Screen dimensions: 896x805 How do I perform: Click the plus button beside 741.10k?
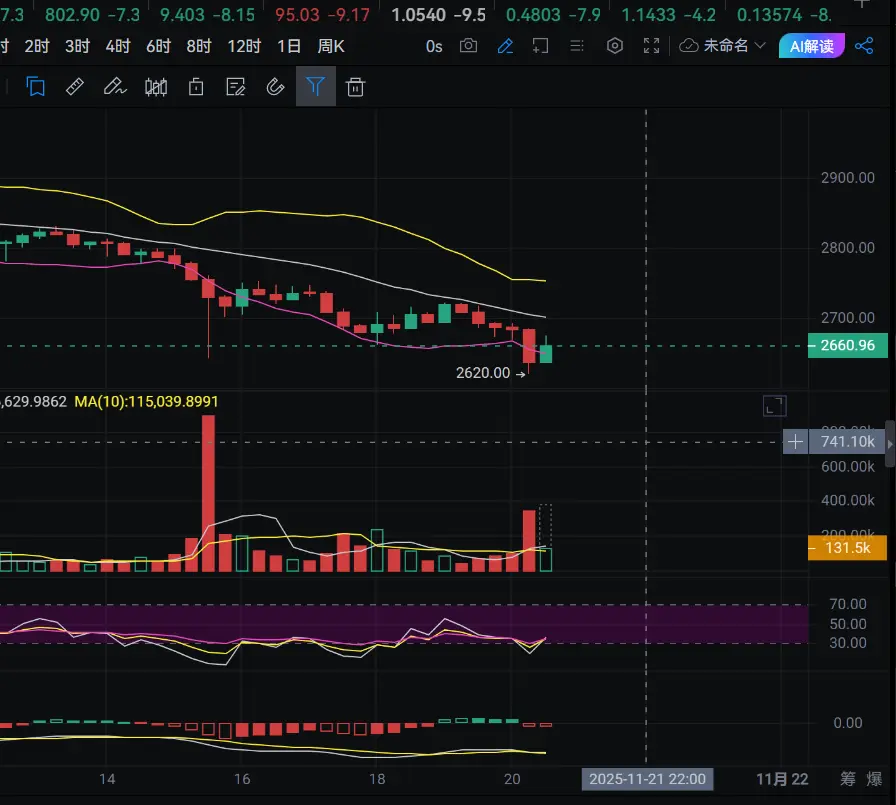pyautogui.click(x=795, y=441)
